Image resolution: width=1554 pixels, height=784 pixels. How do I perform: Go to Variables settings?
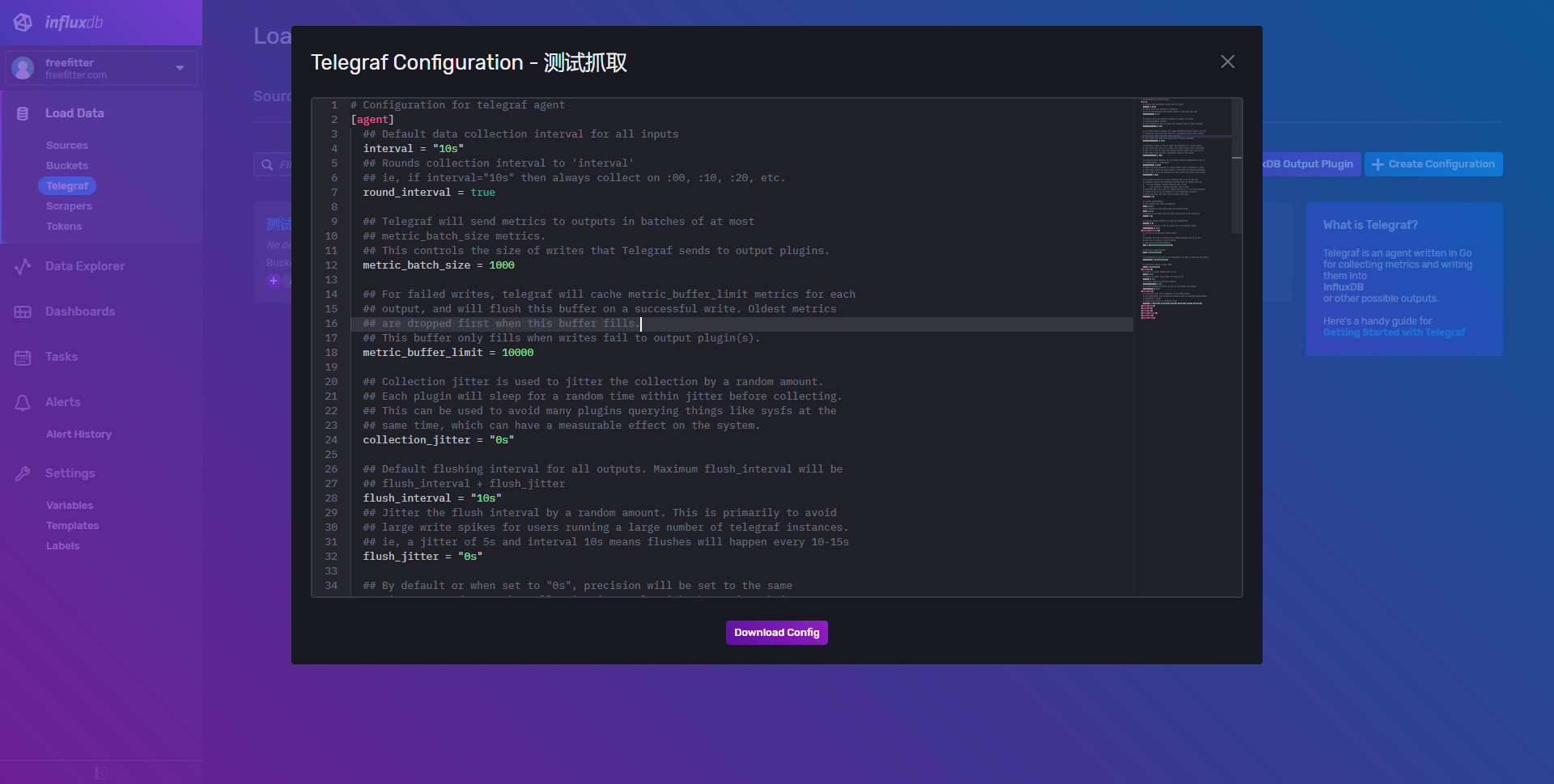coord(70,506)
